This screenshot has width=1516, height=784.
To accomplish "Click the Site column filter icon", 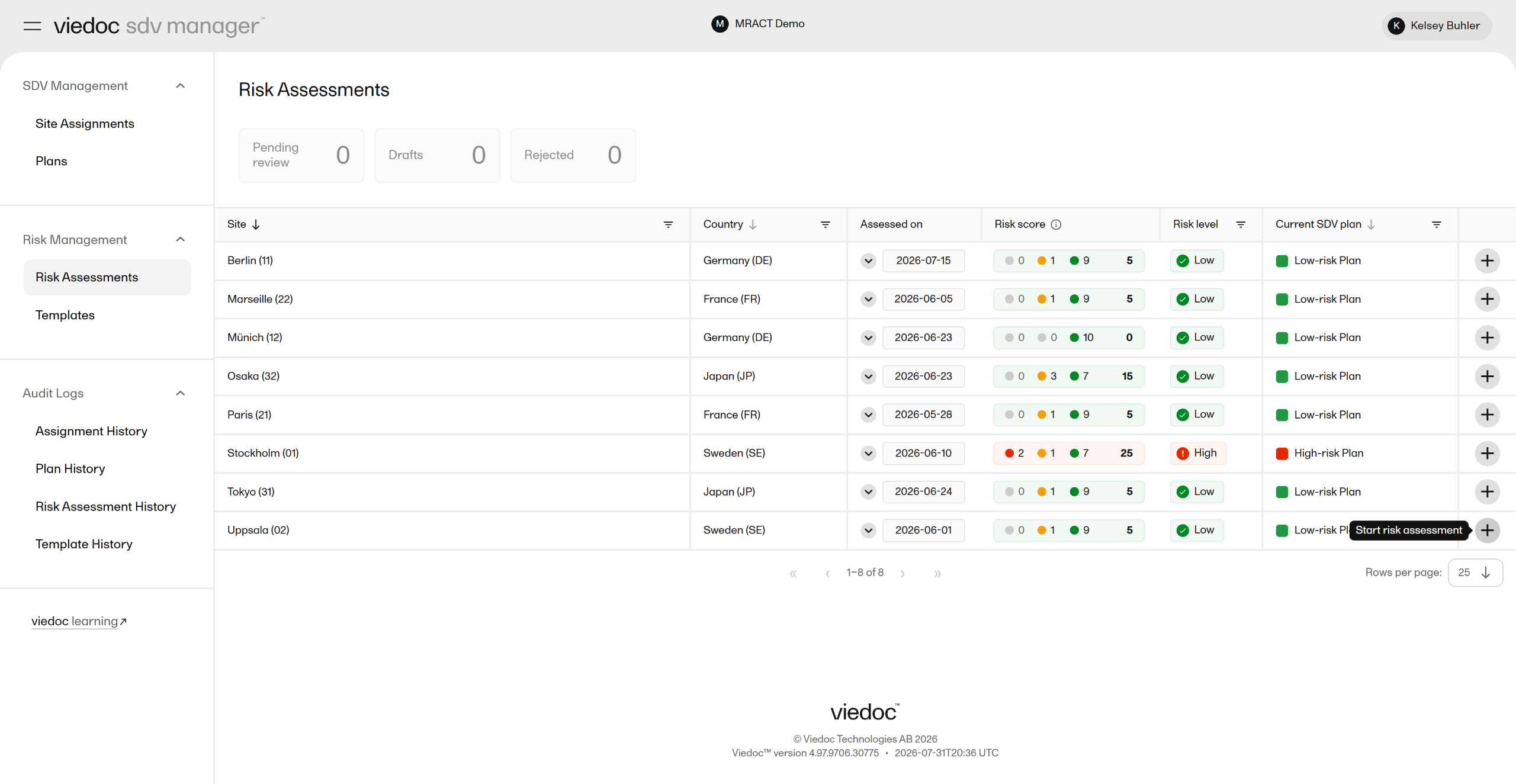I will 668,224.
